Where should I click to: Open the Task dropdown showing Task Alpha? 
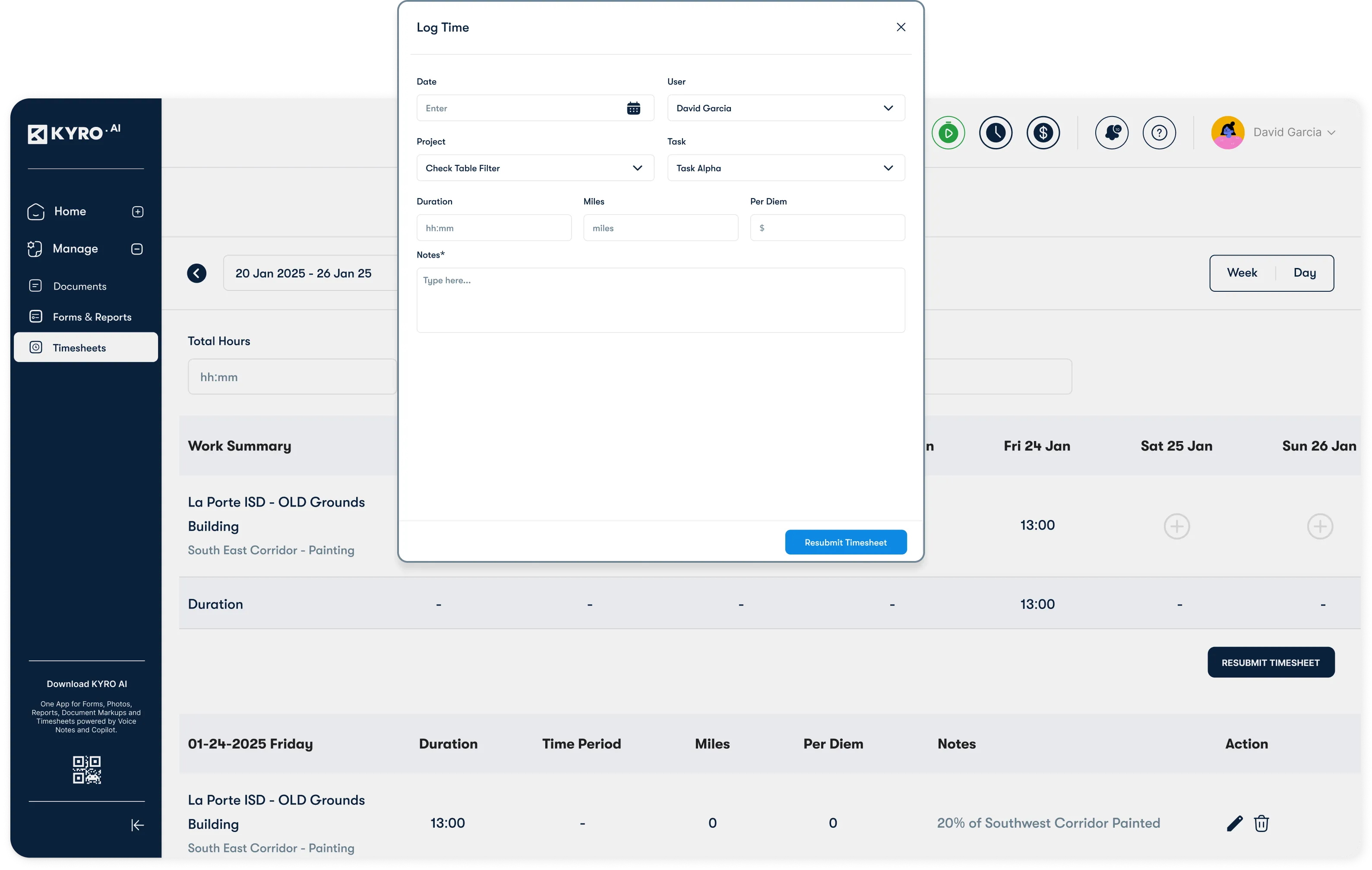point(786,168)
